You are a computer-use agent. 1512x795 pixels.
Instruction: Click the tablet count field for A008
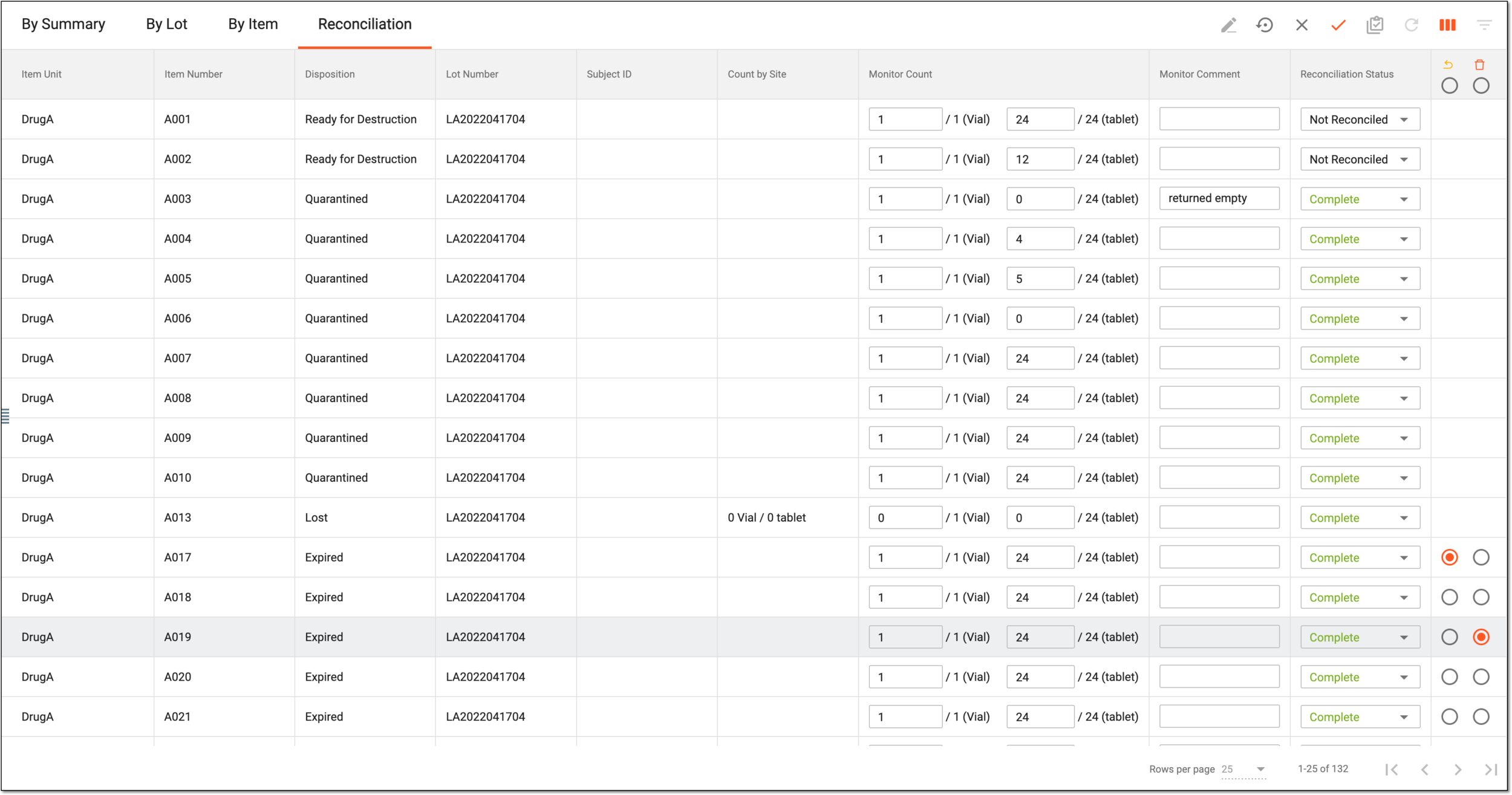pos(1040,398)
